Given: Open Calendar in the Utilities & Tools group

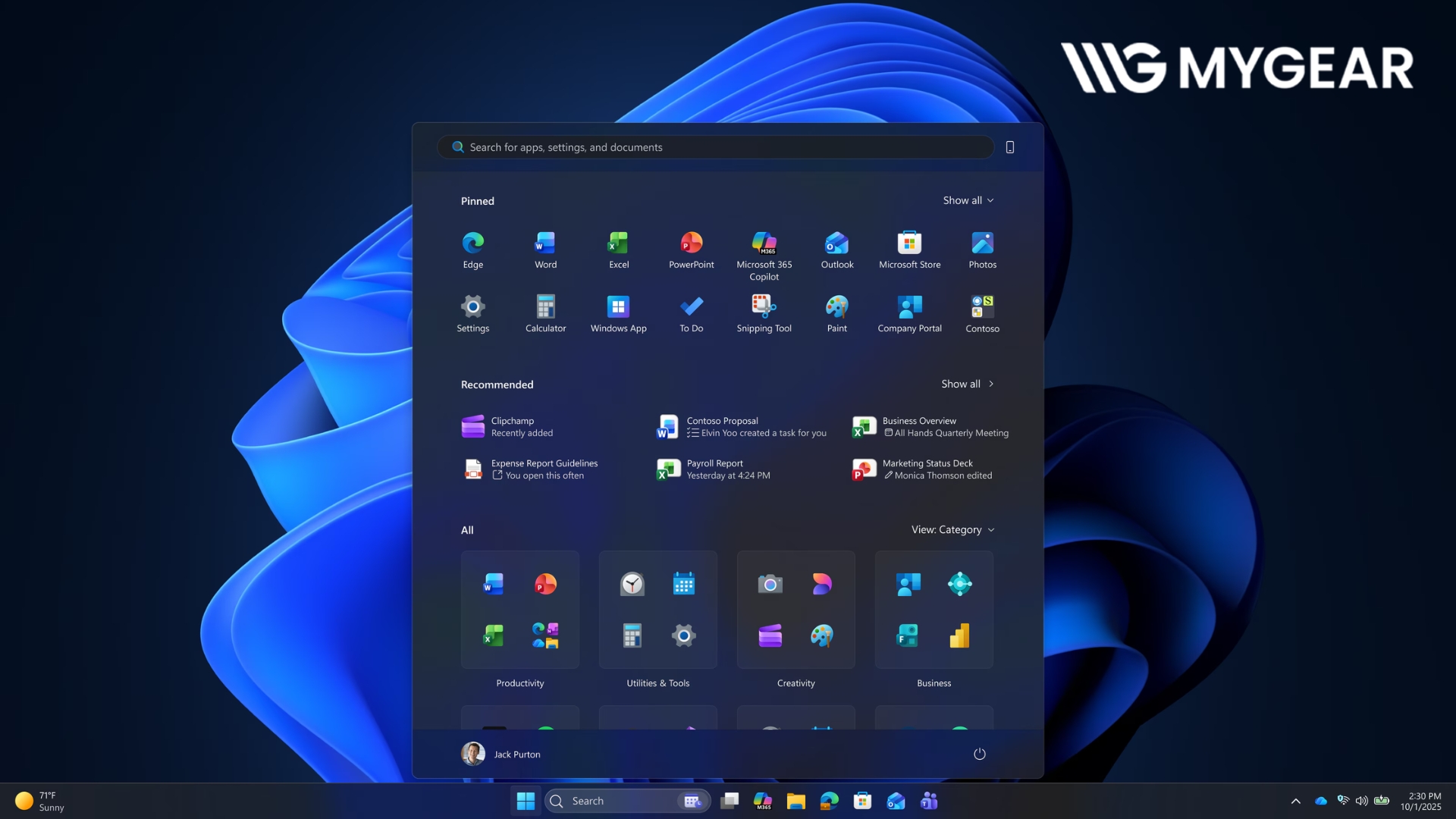Looking at the screenshot, I should coord(683,584).
